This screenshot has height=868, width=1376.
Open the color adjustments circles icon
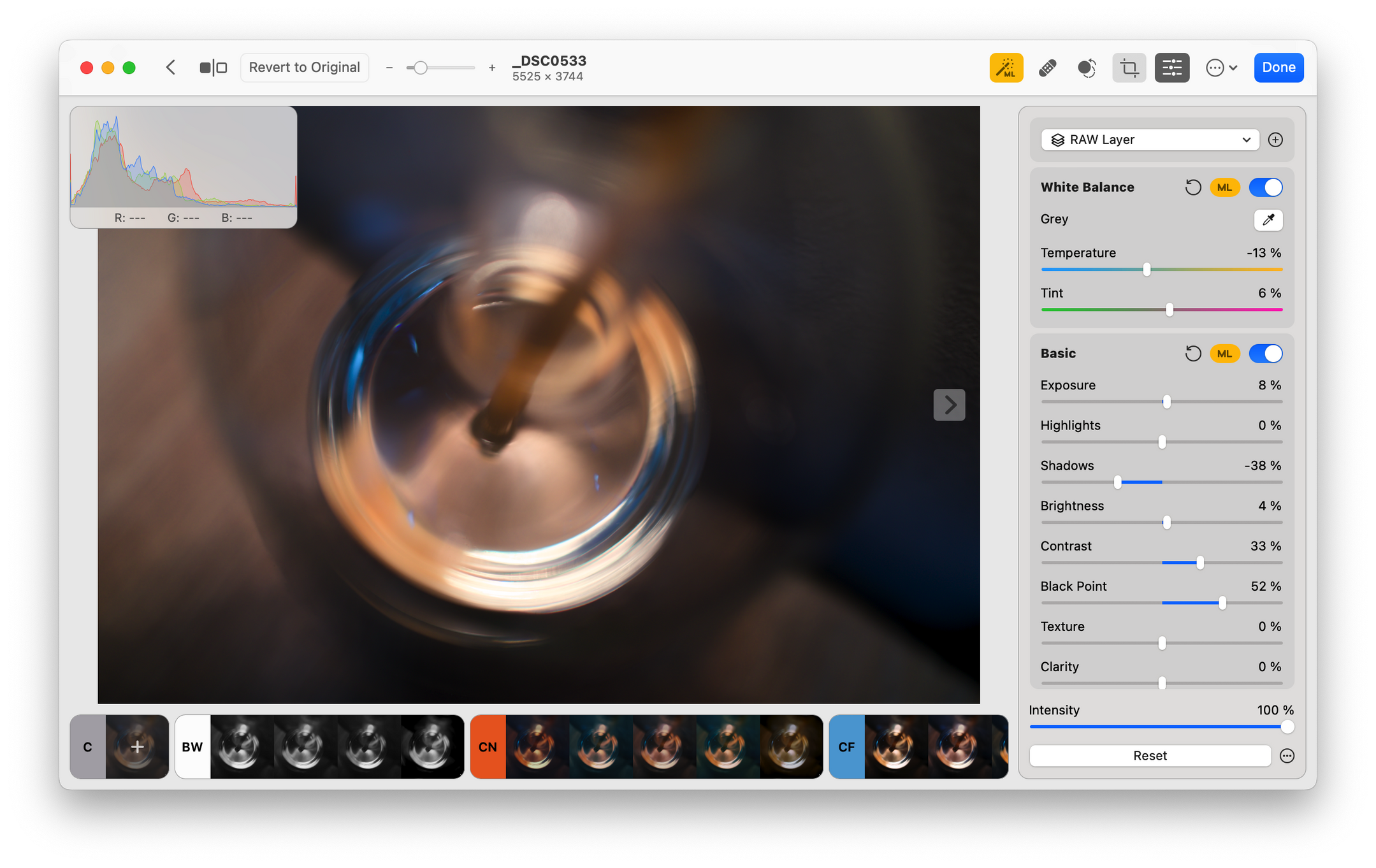(x=1087, y=68)
